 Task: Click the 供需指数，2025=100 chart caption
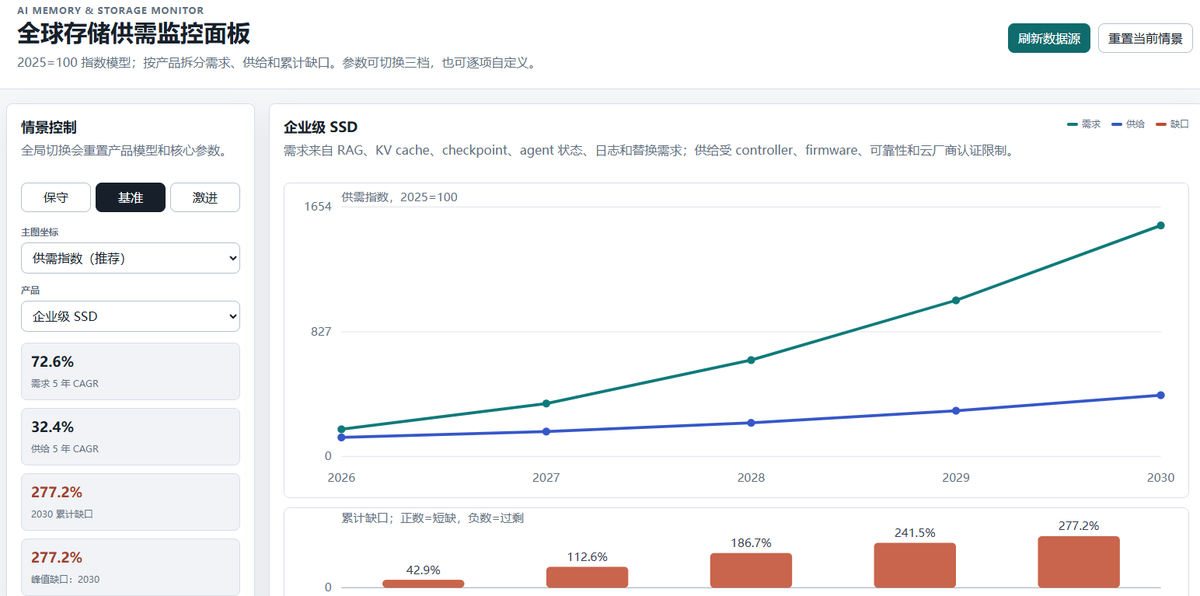pos(399,197)
